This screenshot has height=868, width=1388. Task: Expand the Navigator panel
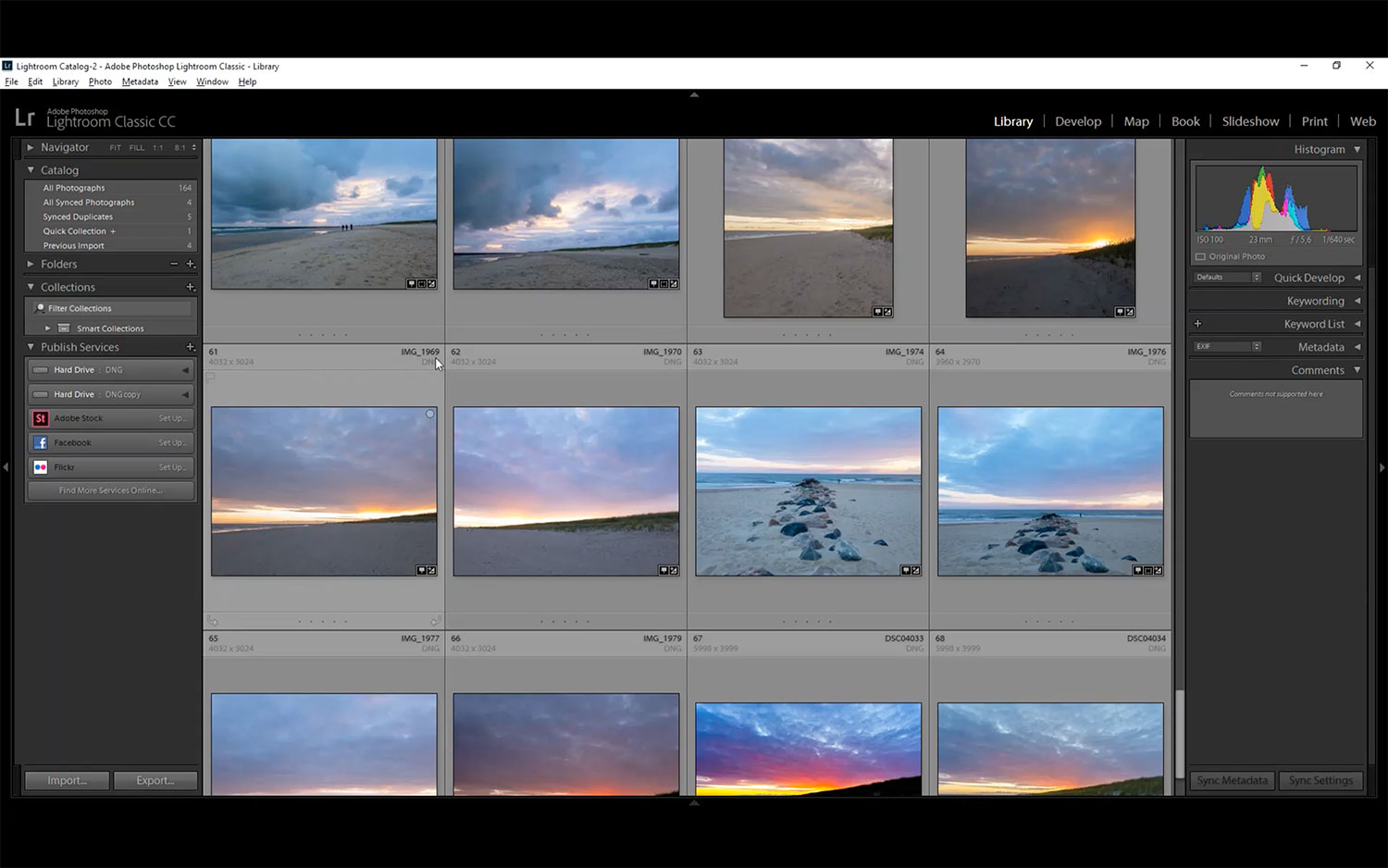(x=31, y=147)
